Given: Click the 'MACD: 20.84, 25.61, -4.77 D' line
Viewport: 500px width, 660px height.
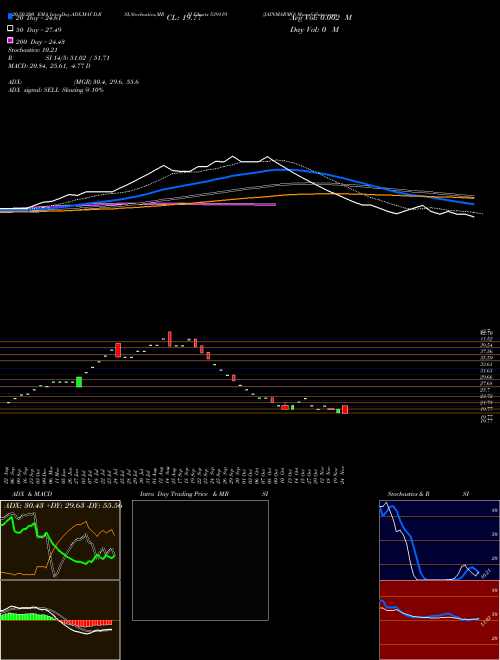Looking at the screenshot, I should pyautogui.click(x=49, y=66).
